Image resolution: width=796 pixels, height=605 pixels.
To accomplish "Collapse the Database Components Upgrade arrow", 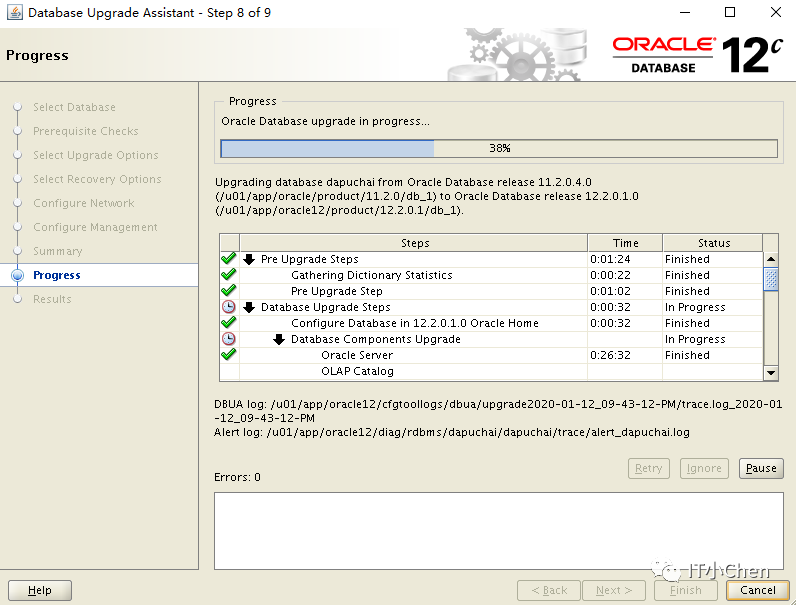I will pos(279,339).
